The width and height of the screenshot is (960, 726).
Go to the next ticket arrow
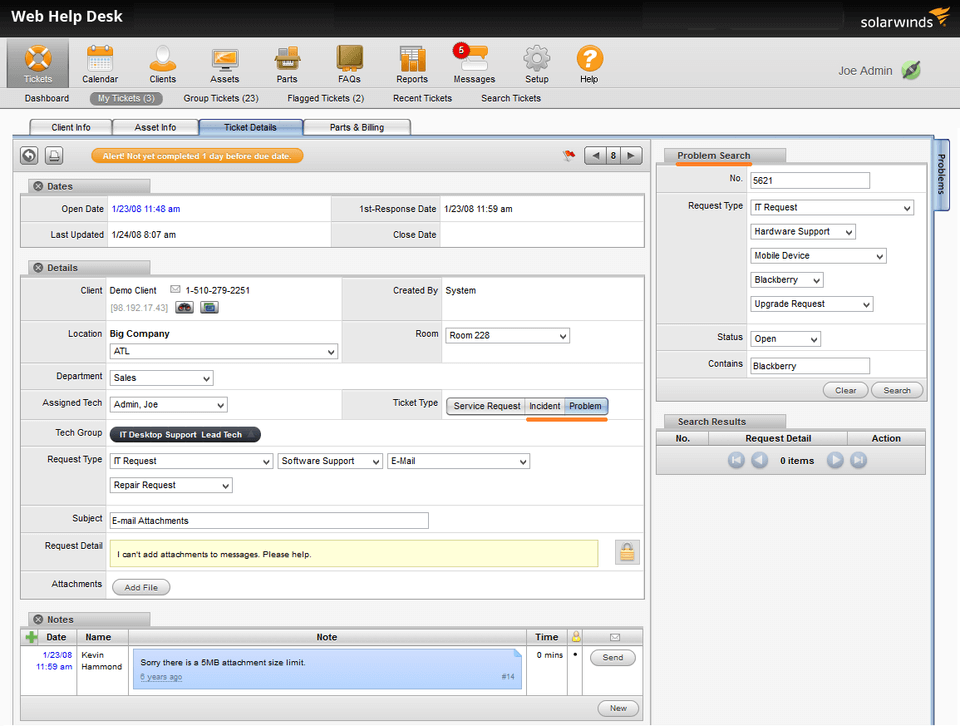[631, 155]
